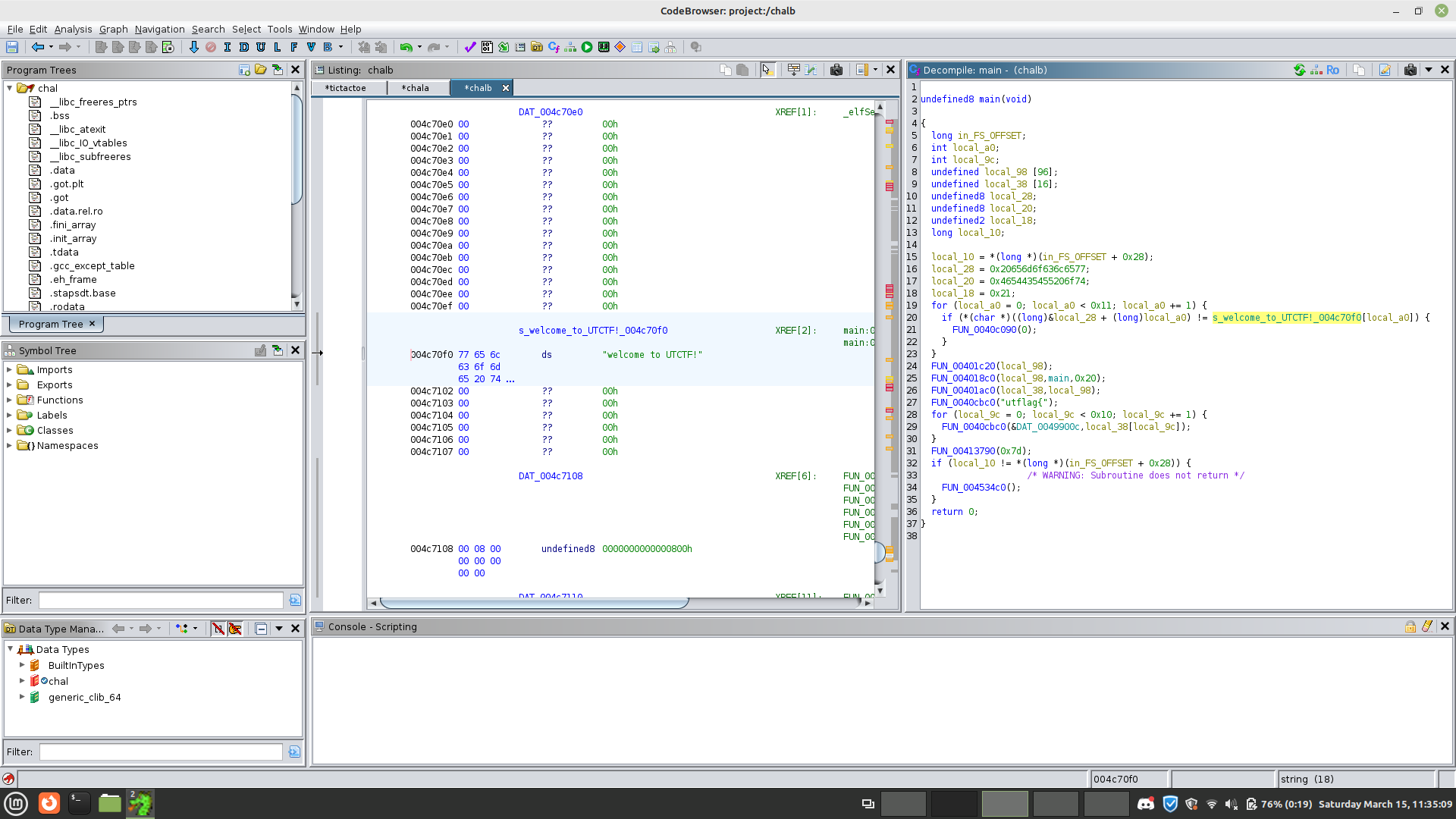The width and height of the screenshot is (1456, 819).
Task: Open the Decompile panel dropdown arrow menu
Action: pos(1428,70)
